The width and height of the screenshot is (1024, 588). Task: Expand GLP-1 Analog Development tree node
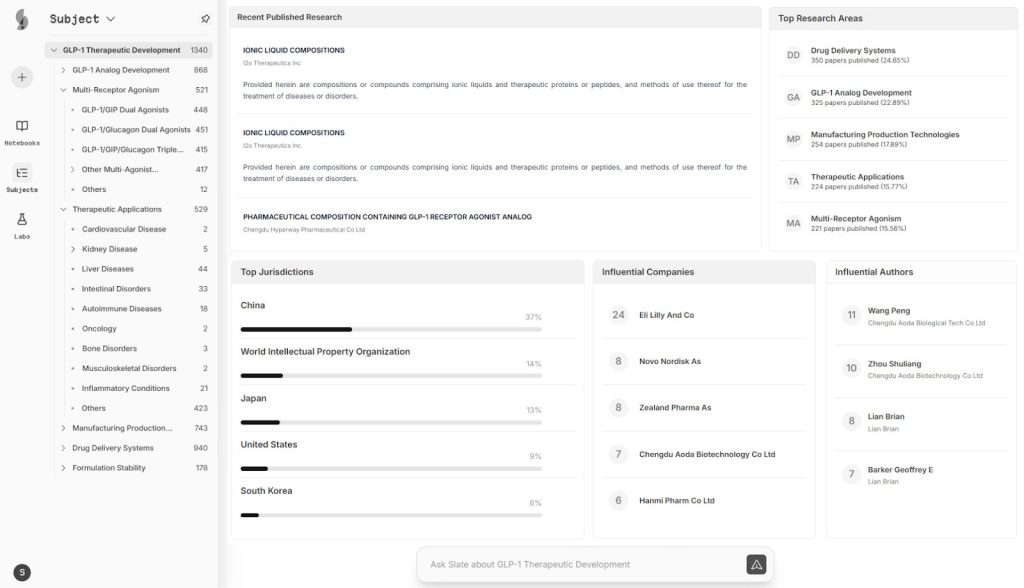pyautogui.click(x=63, y=70)
